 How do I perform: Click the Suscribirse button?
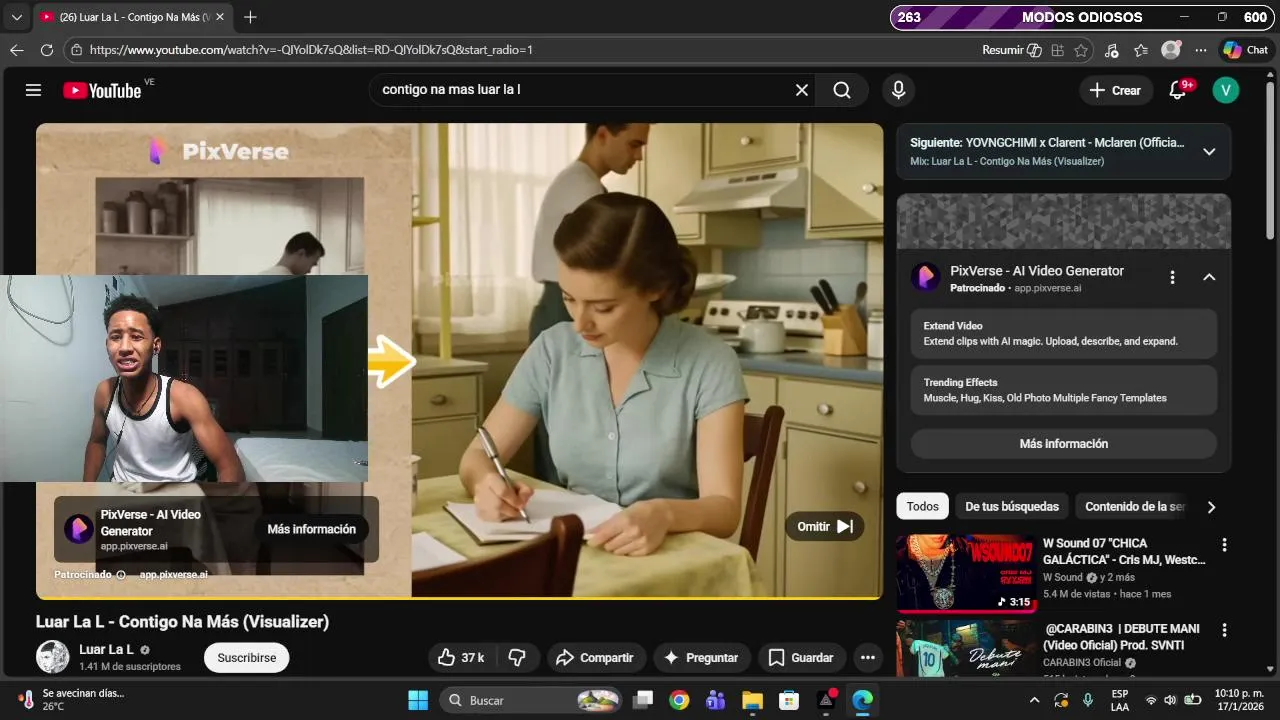(x=247, y=658)
